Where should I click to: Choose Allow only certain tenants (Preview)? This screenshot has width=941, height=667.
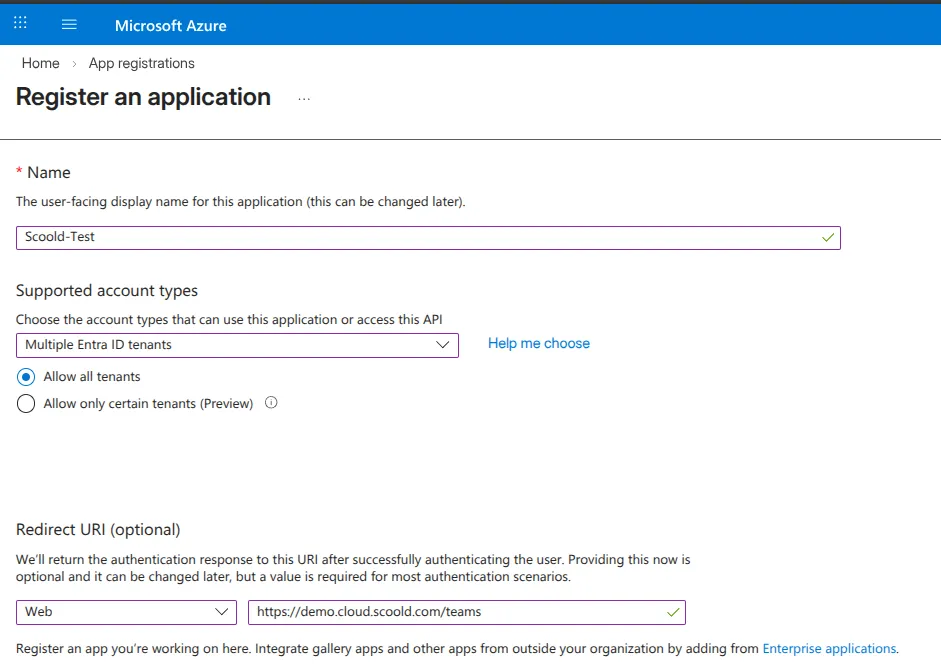(25, 403)
